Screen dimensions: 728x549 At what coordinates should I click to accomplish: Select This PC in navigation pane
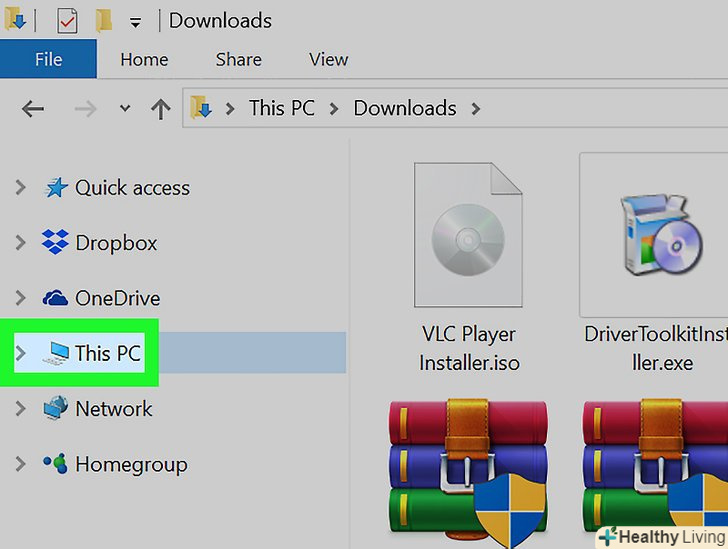108,353
